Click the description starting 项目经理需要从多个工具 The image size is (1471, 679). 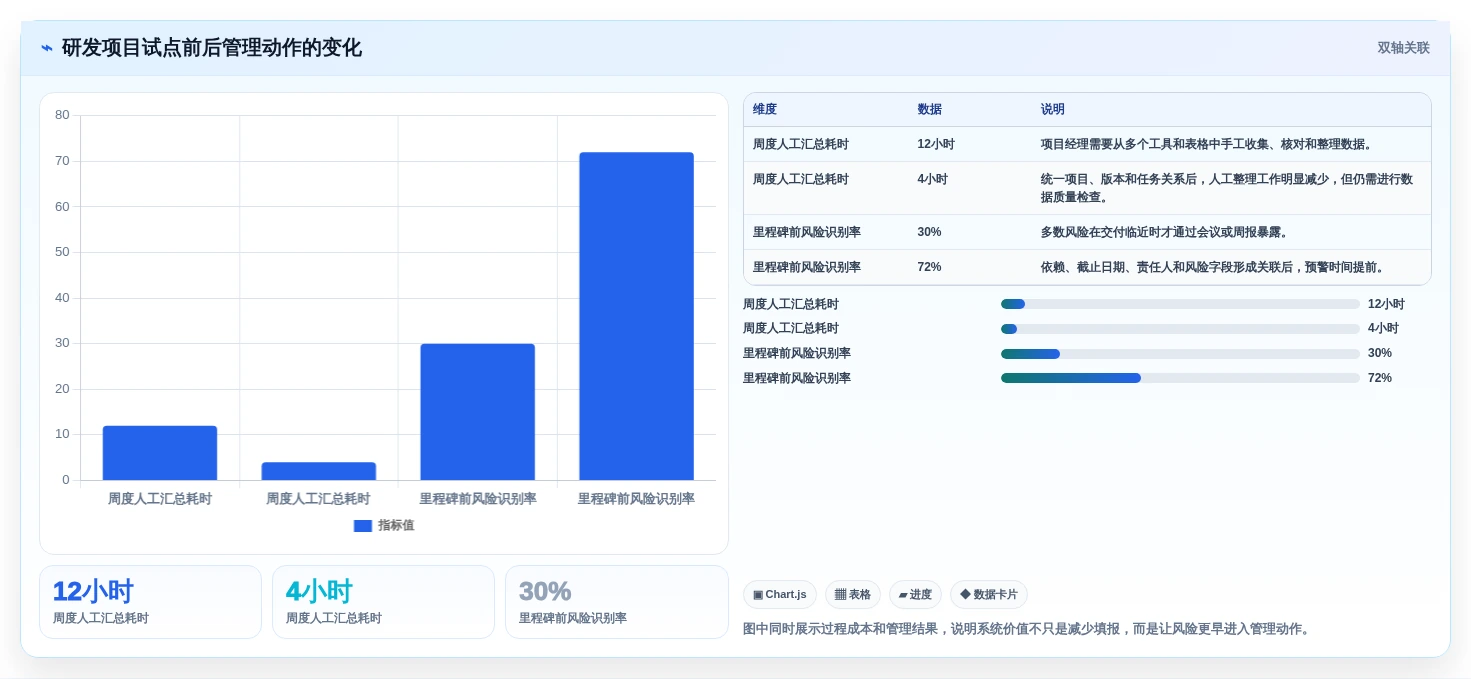1208,145
